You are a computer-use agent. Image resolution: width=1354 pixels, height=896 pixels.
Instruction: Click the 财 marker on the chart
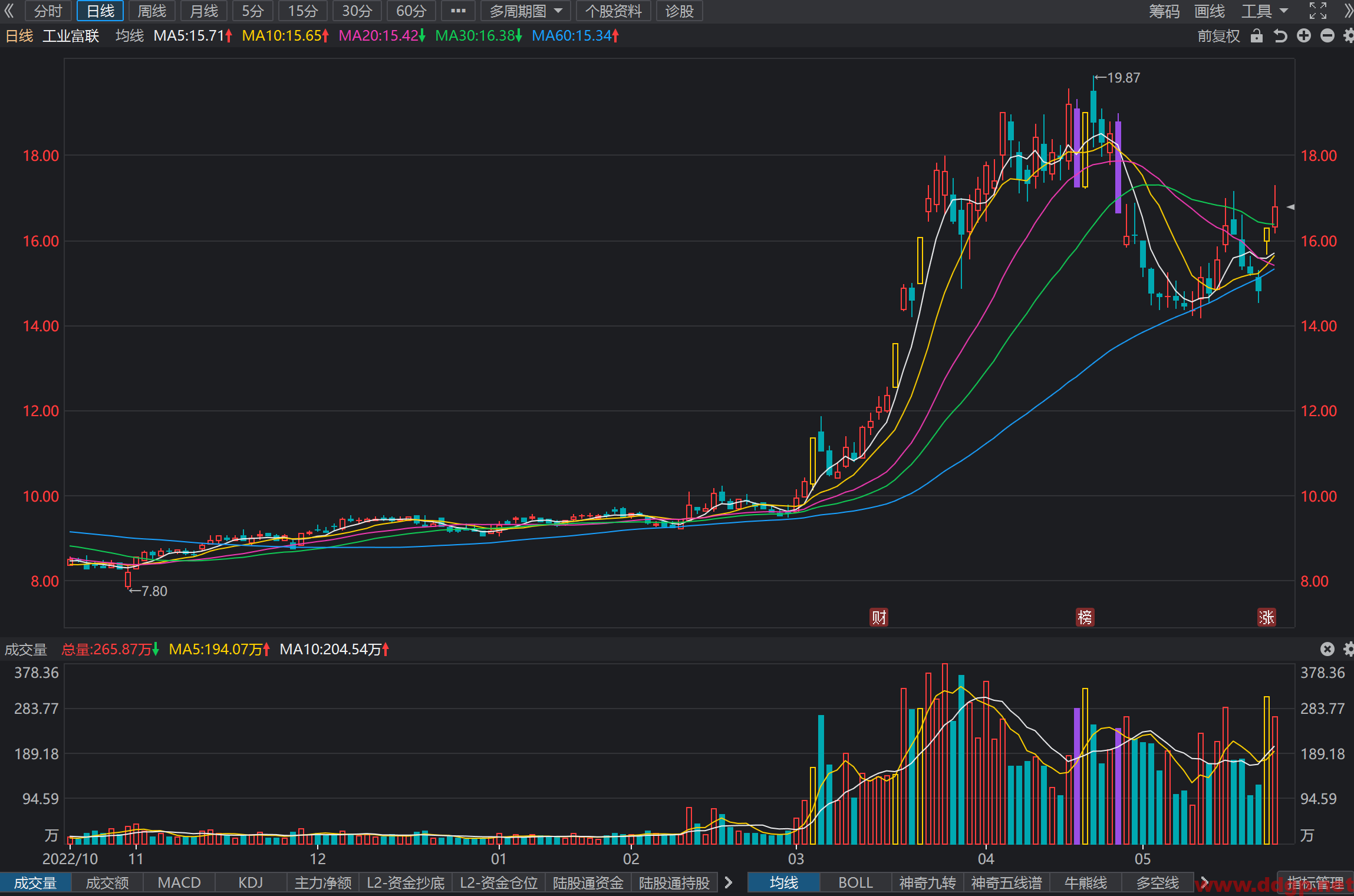click(879, 617)
